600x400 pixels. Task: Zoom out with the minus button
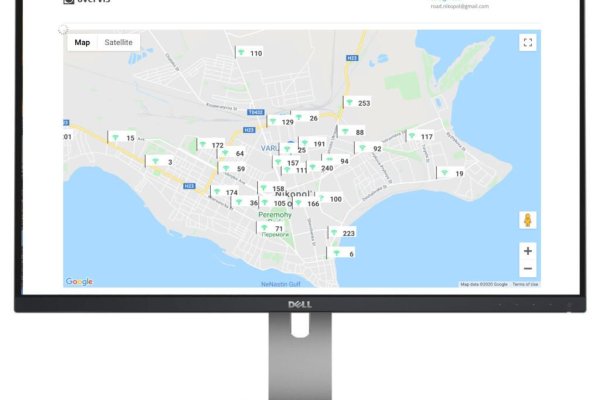point(527,268)
